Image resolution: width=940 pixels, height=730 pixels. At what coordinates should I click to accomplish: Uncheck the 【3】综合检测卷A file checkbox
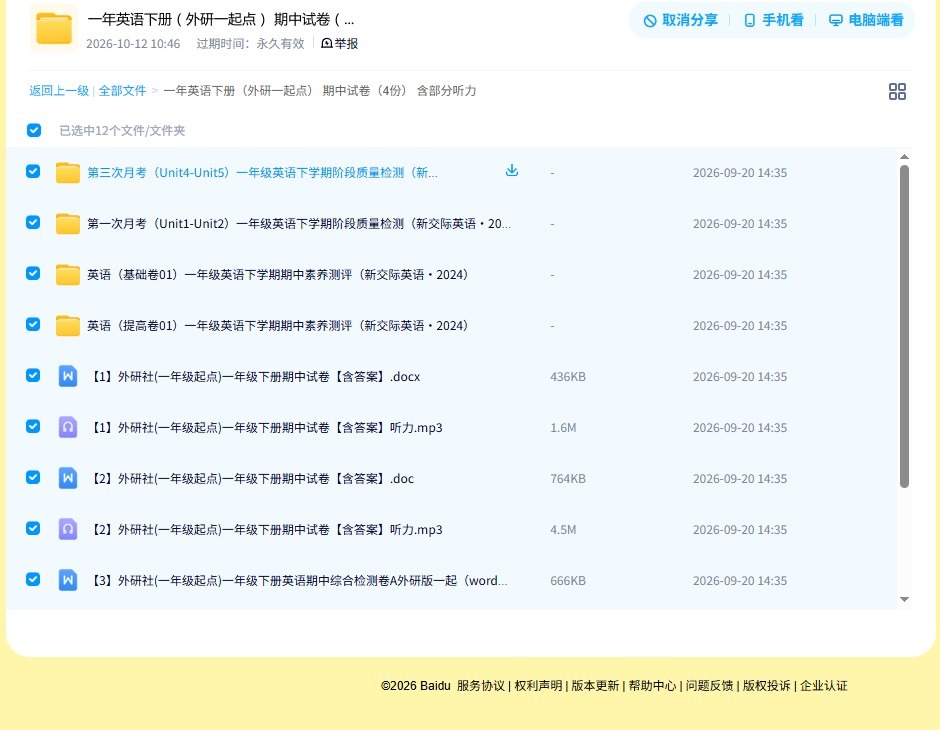(33, 579)
